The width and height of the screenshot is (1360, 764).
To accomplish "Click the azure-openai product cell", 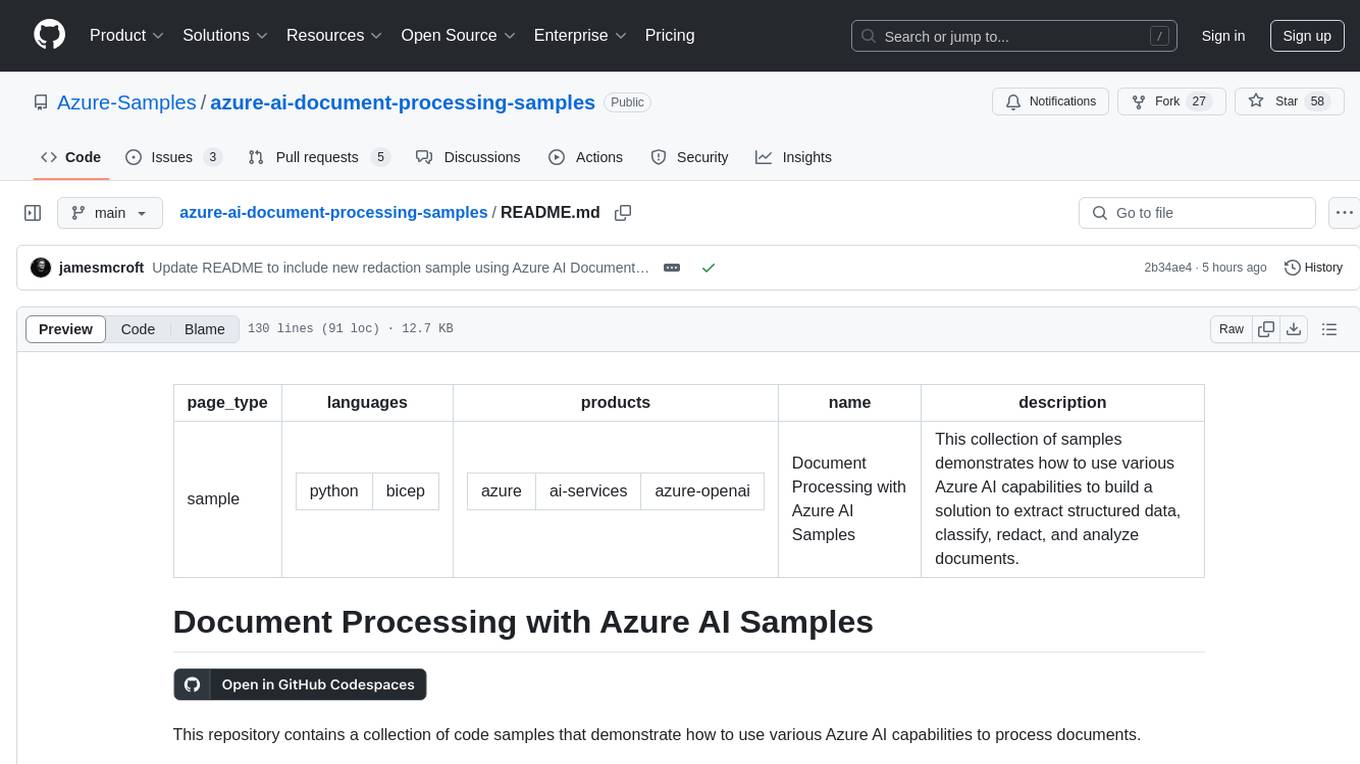I will (x=702, y=491).
